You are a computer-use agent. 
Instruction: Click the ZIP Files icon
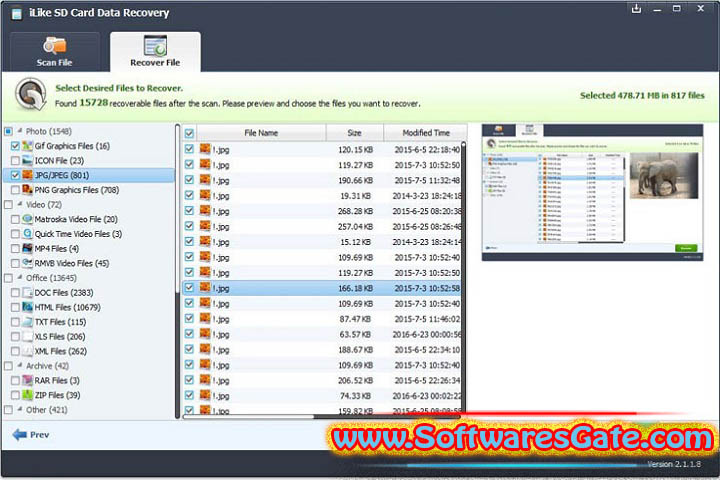pyautogui.click(x=28, y=395)
